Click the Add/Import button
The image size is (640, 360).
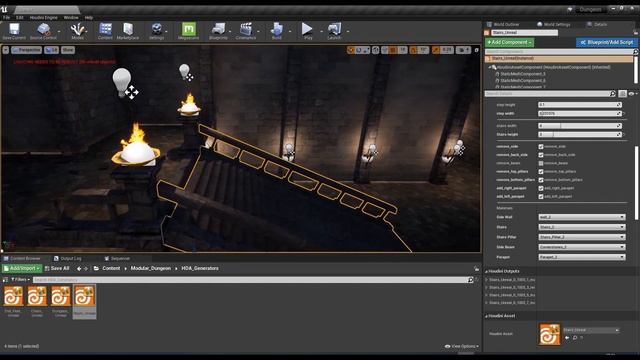(22, 269)
